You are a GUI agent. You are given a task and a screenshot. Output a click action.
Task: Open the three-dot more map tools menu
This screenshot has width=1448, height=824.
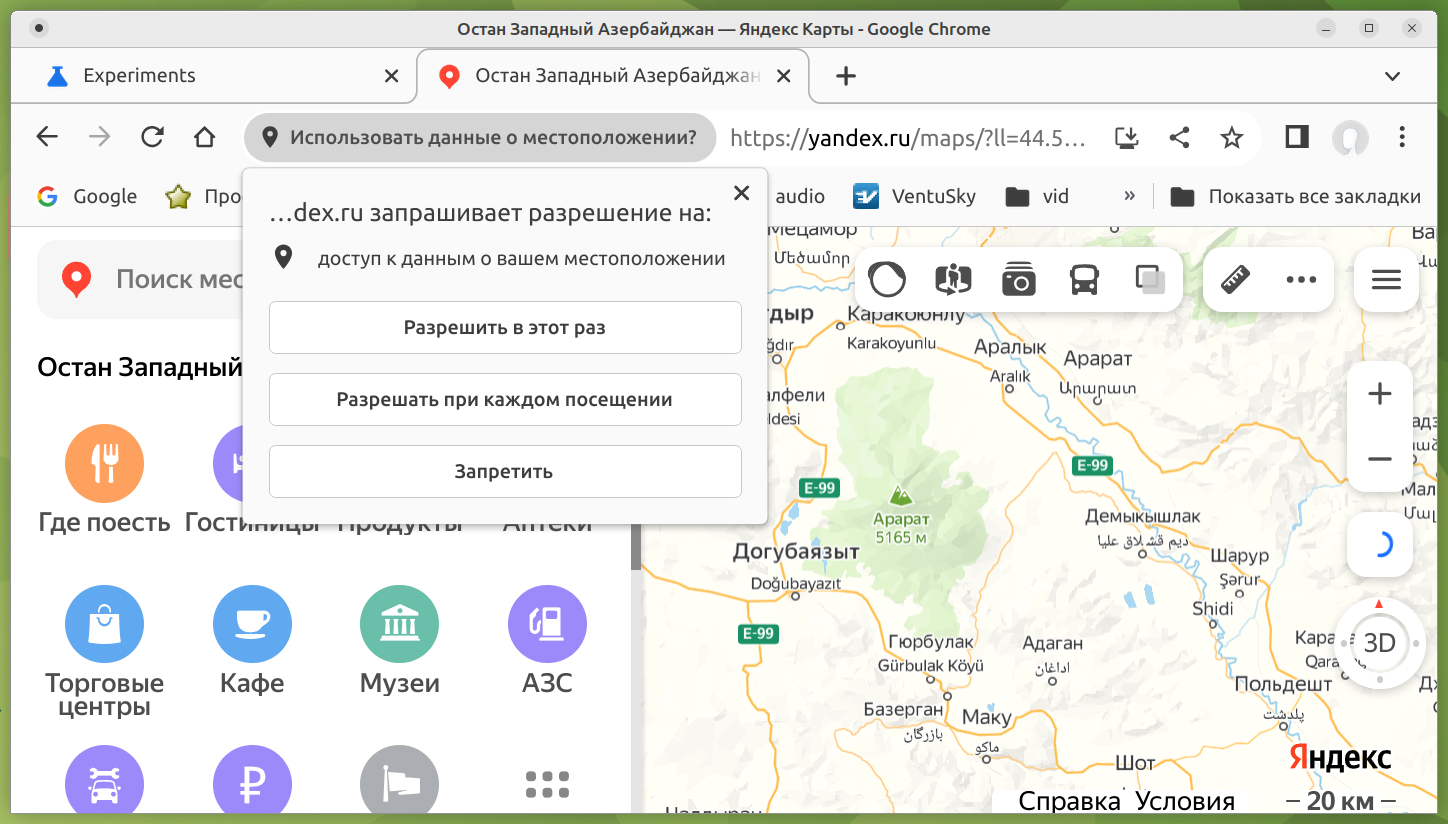point(1301,280)
